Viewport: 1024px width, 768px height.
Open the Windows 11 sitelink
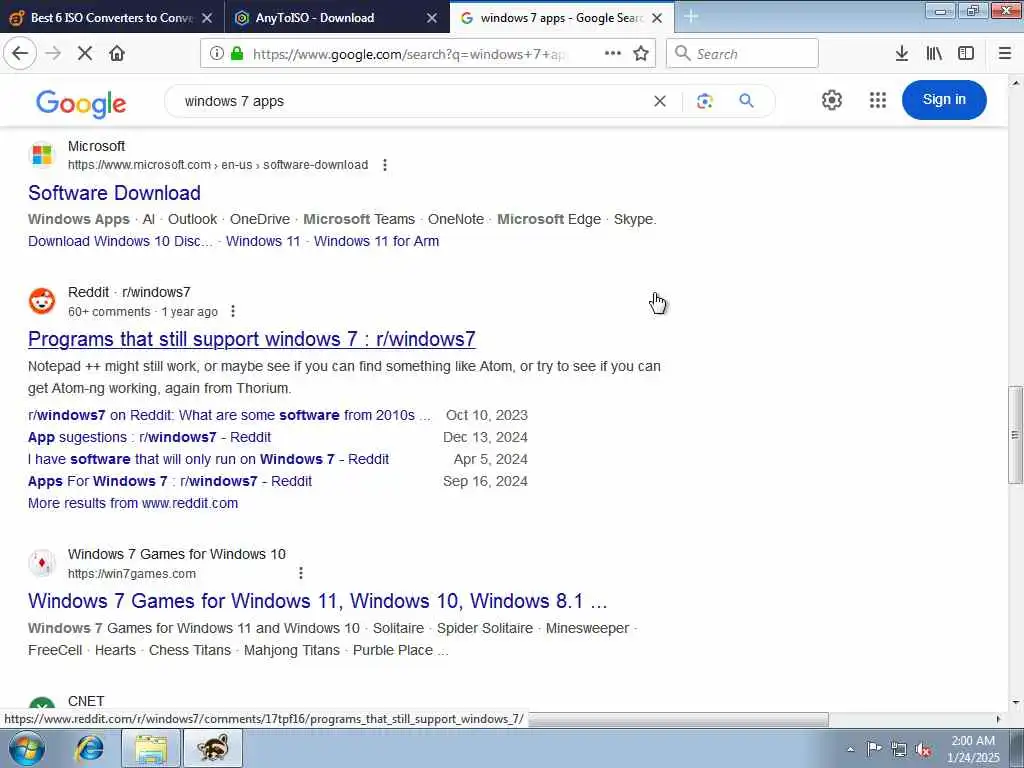coord(263,241)
